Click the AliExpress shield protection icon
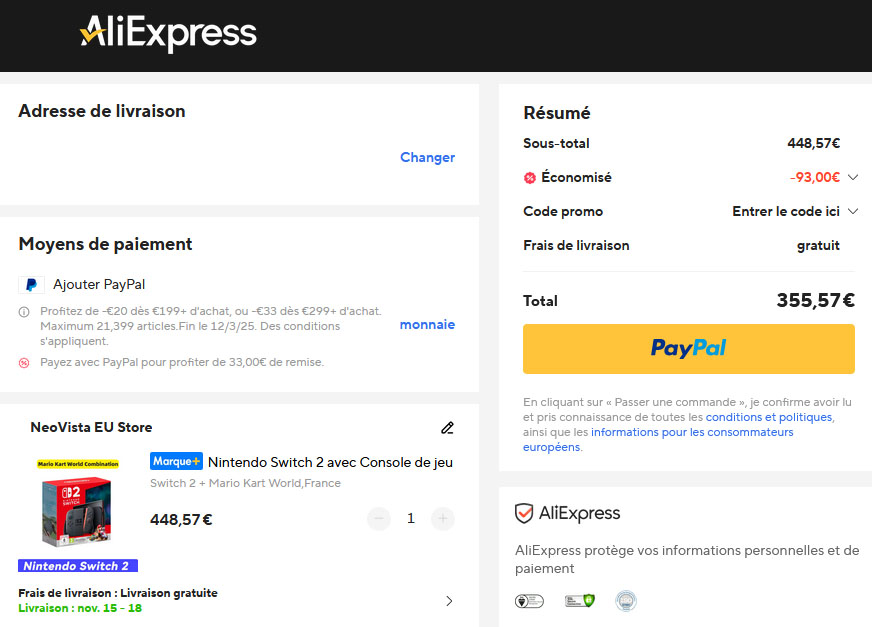 524,514
